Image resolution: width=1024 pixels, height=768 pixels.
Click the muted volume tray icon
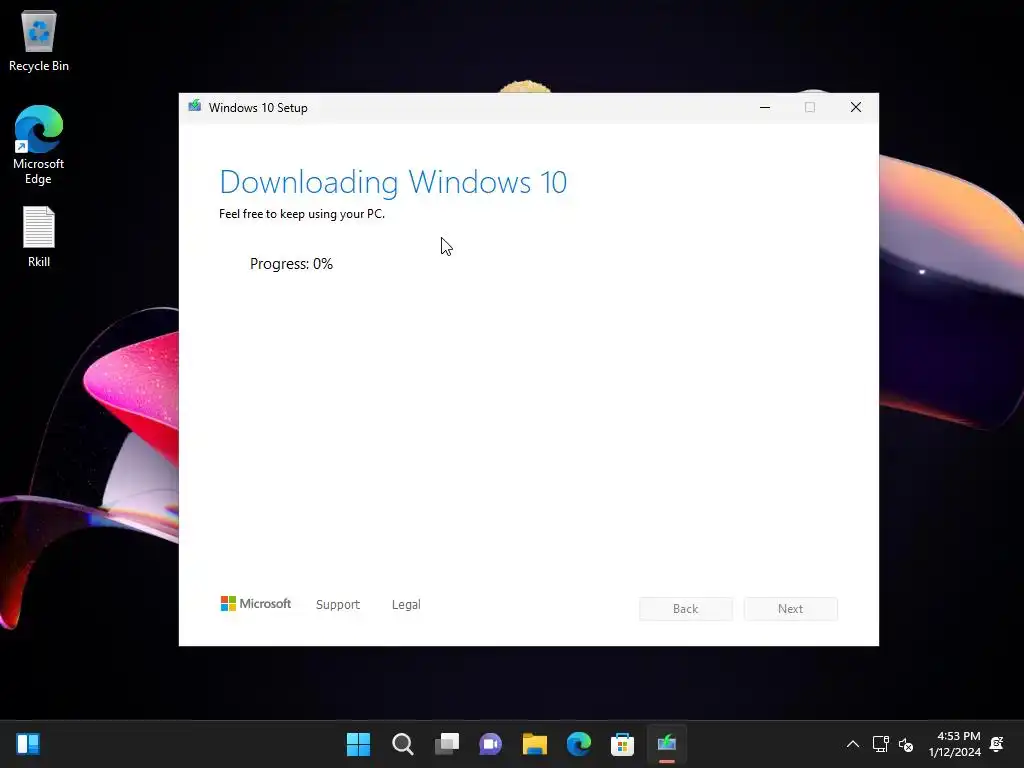point(906,744)
